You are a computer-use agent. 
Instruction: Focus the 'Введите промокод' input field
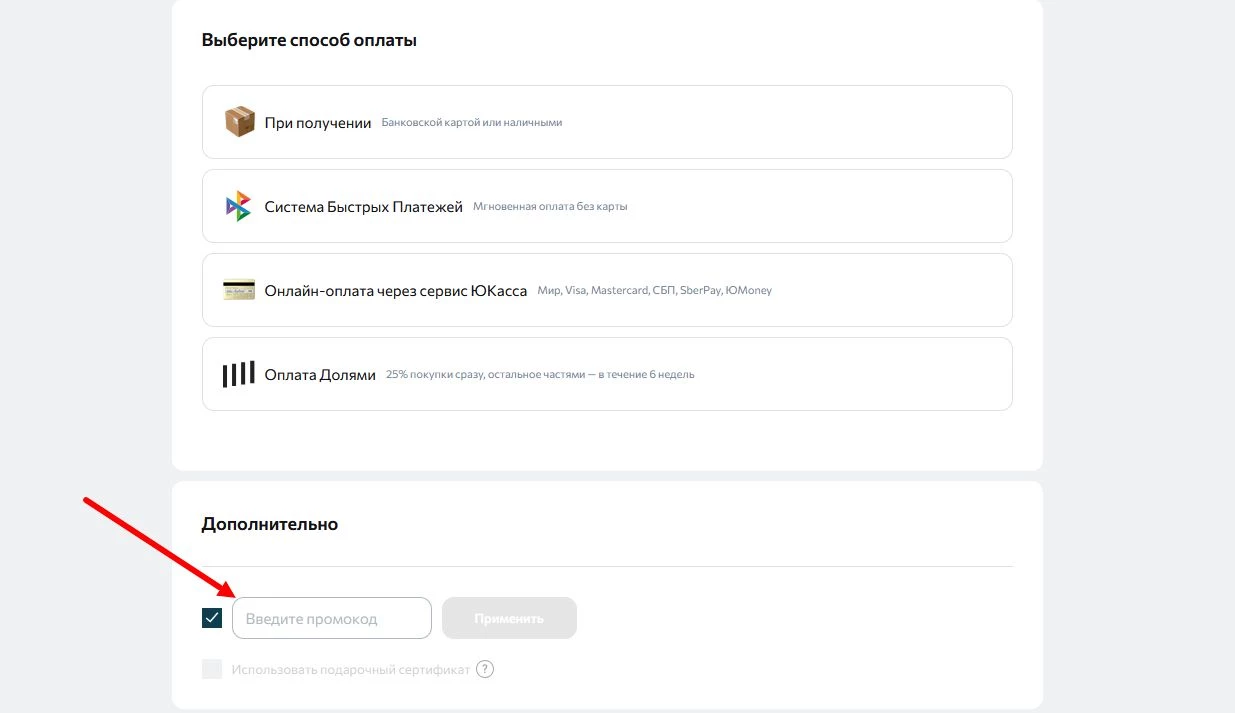pos(331,618)
